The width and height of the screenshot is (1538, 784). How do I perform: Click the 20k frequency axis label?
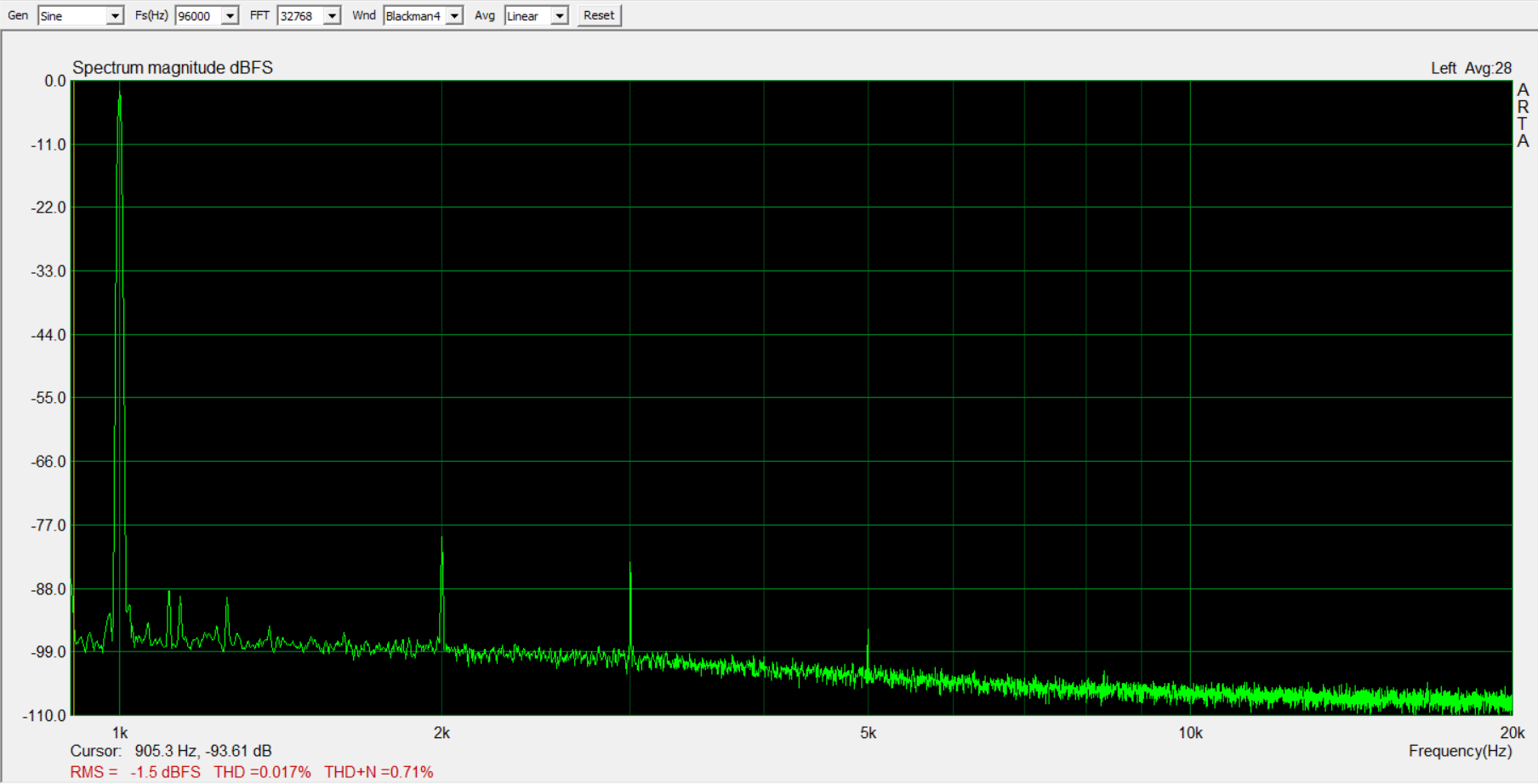click(1512, 733)
